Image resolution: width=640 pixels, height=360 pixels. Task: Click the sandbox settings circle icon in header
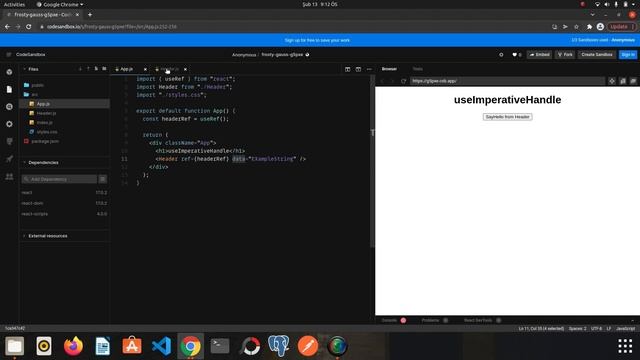pyautogui.click(x=501, y=55)
